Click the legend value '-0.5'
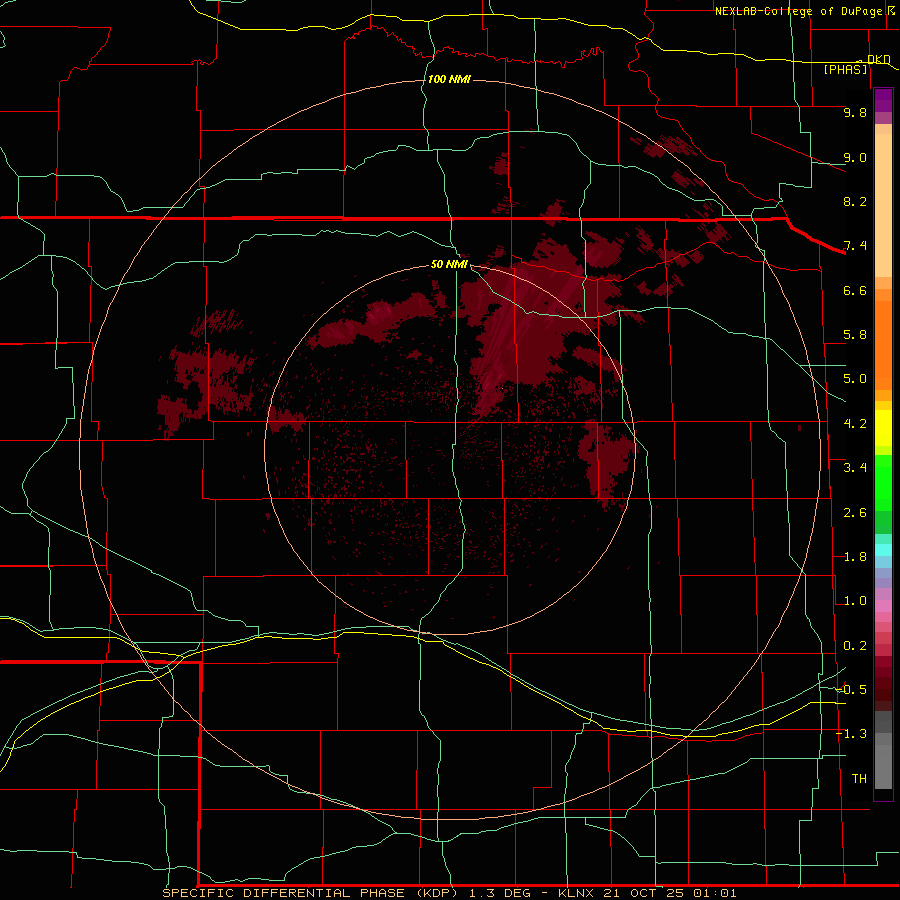Viewport: 900px width, 900px height. coord(852,690)
